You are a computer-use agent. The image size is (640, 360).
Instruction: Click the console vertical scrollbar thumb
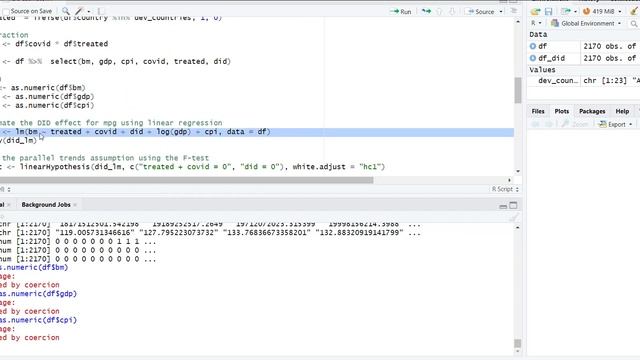(x=518, y=343)
